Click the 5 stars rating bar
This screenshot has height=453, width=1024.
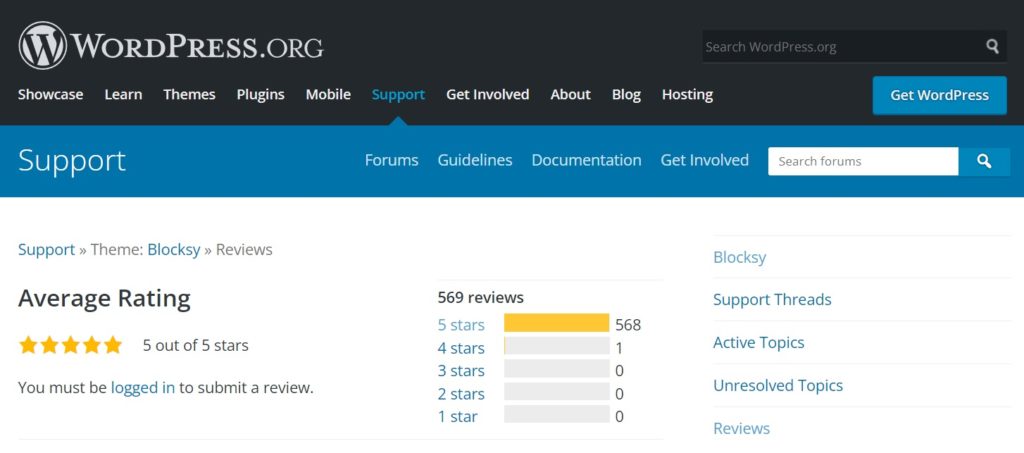(x=556, y=322)
